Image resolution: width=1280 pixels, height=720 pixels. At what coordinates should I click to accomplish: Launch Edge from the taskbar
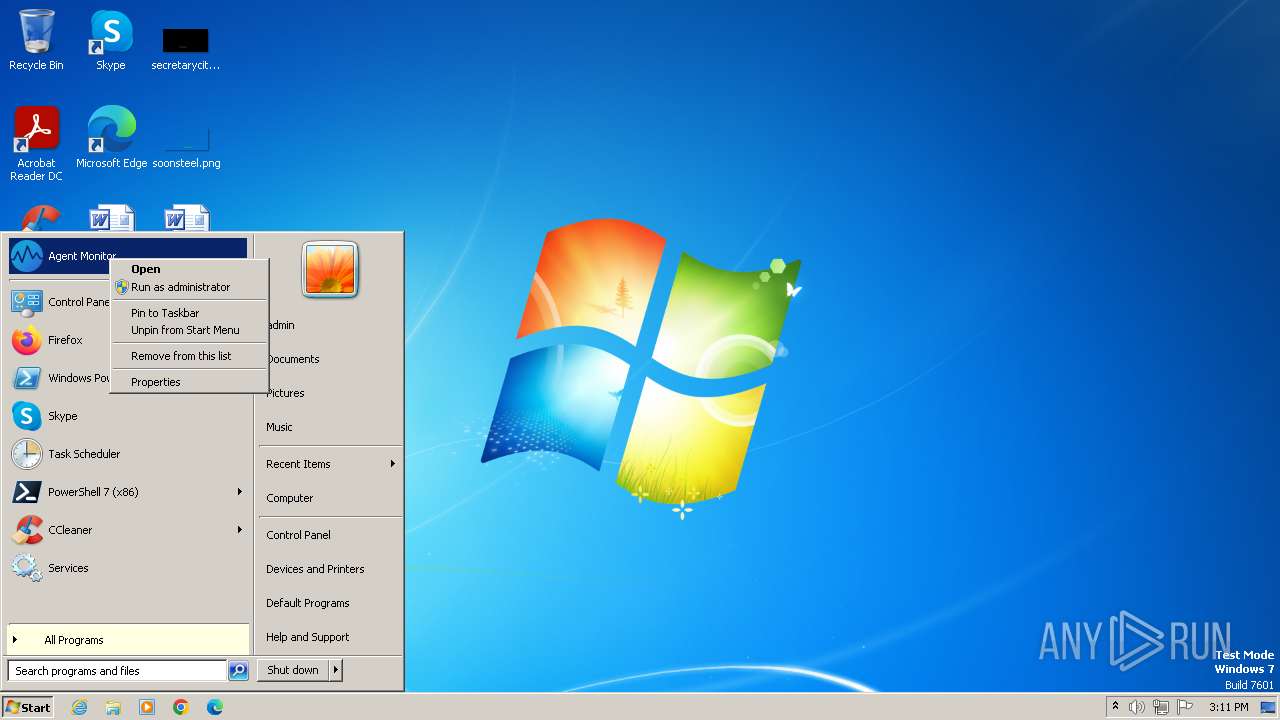215,707
